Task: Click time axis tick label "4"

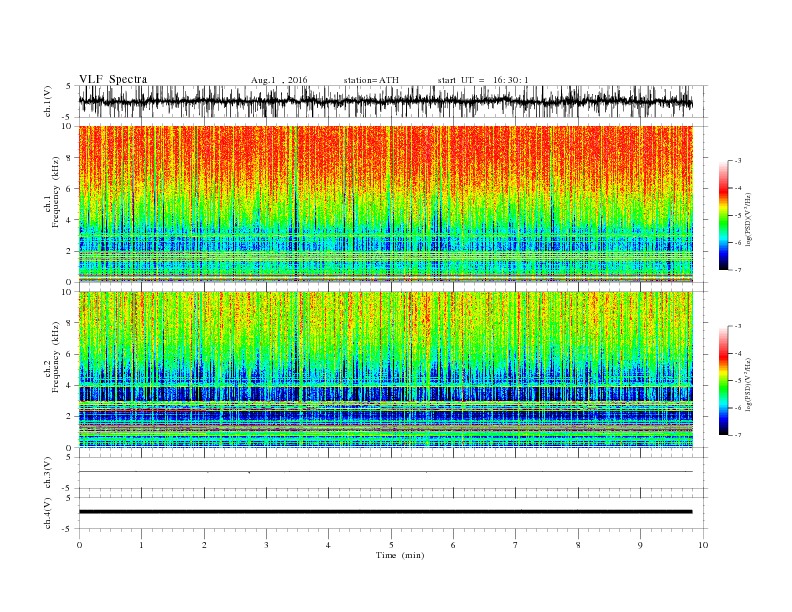Action: coord(328,545)
